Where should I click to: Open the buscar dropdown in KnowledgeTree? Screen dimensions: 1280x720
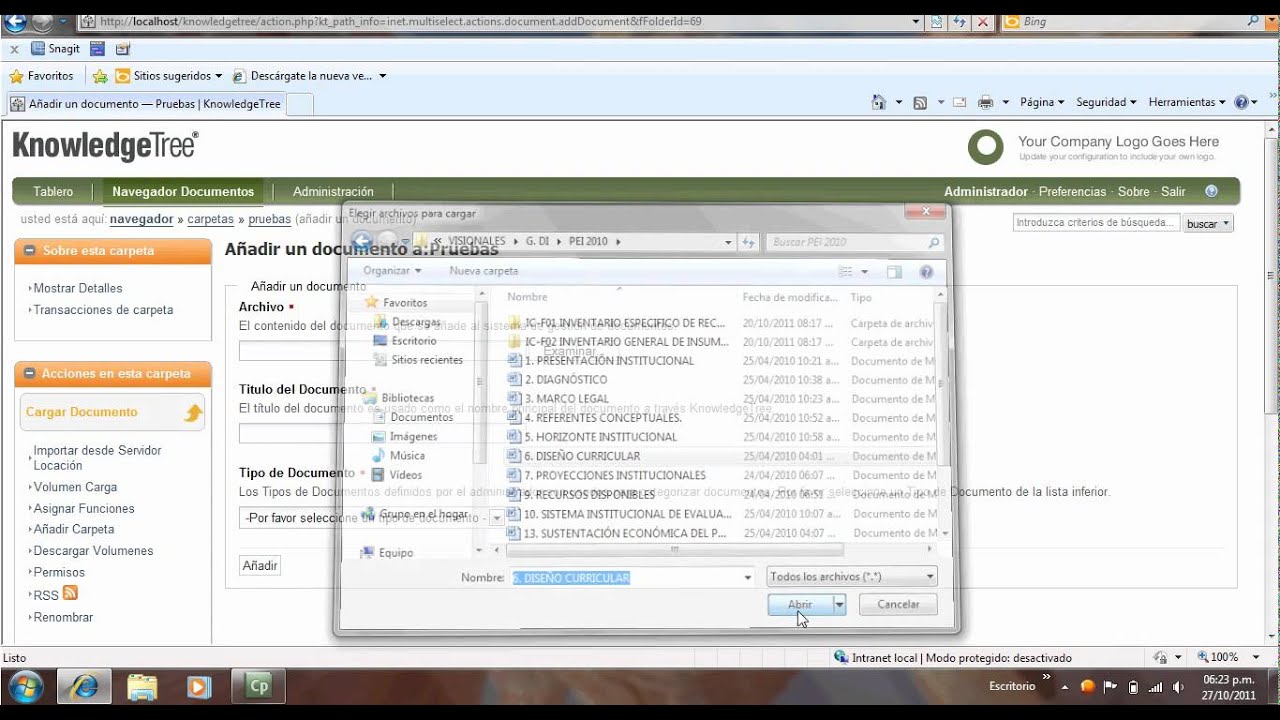(1209, 224)
